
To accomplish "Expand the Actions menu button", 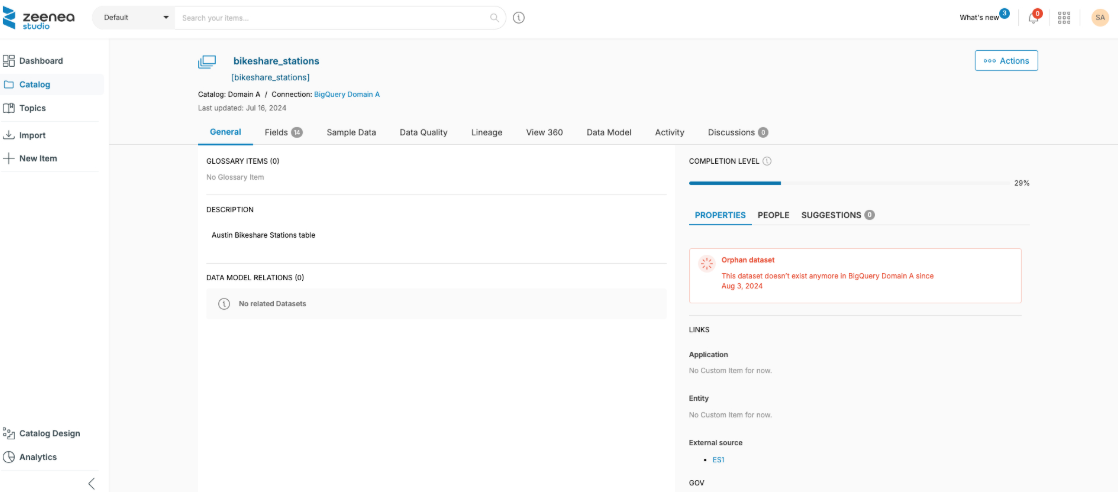I will [1006, 61].
